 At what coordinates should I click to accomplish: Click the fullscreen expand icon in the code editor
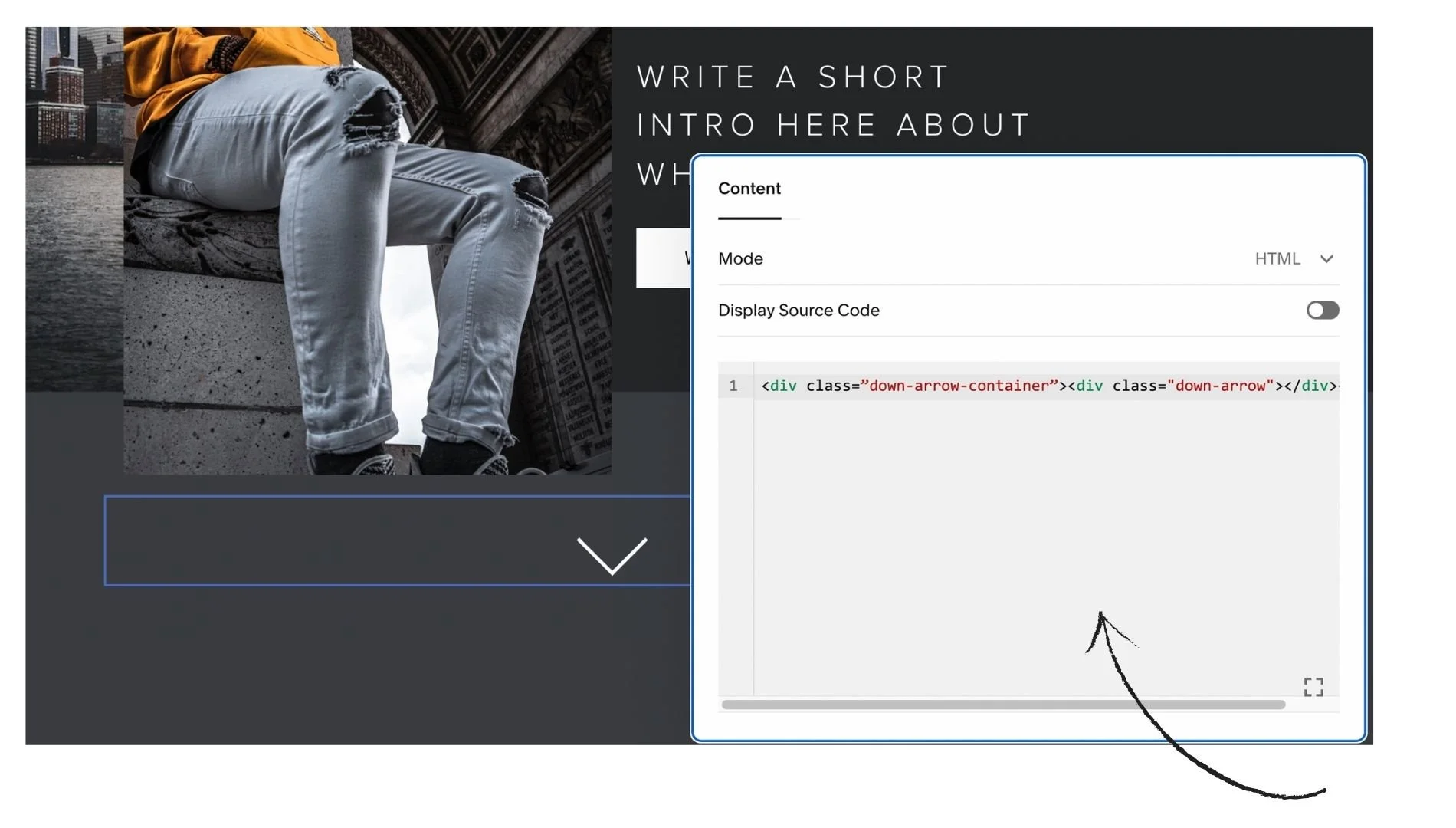(x=1313, y=687)
